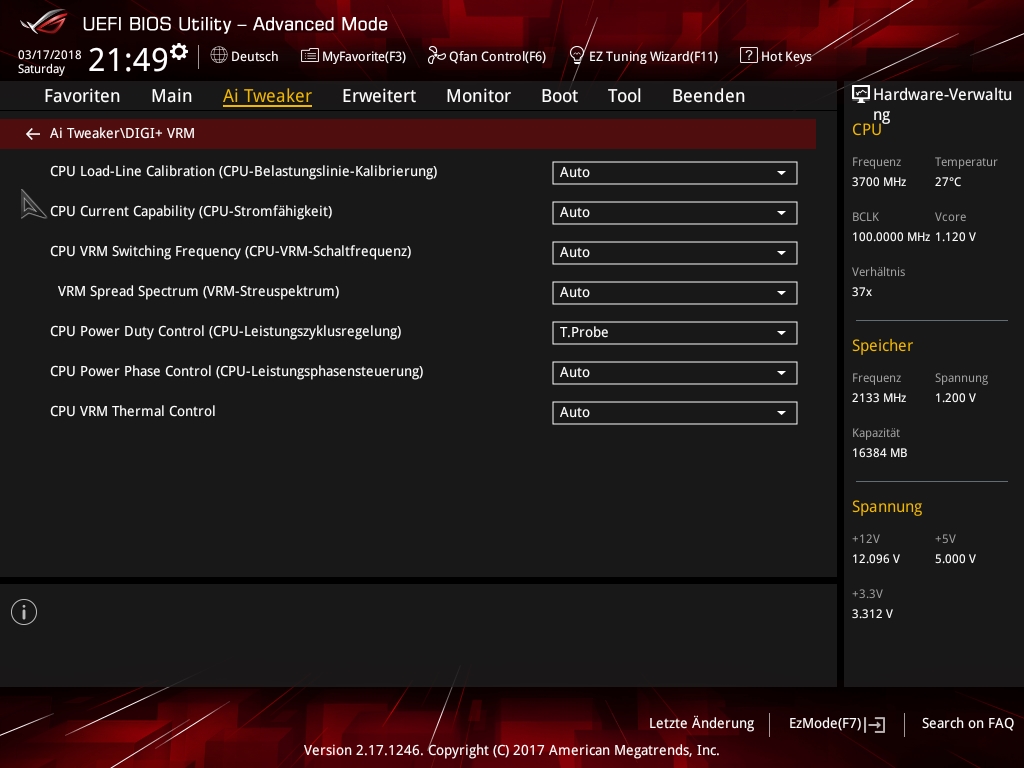Open Hot Keys question mark icon
Image resolution: width=1024 pixels, height=768 pixels.
(x=748, y=56)
